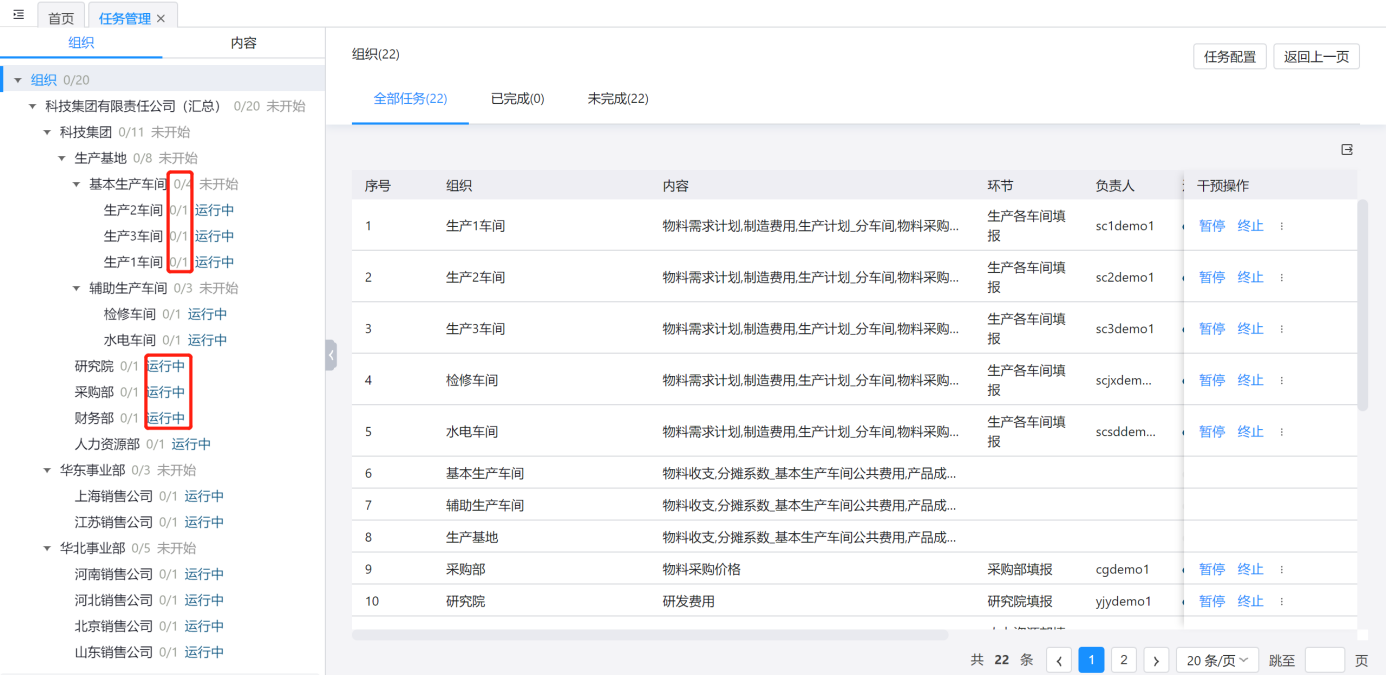
Task: Click the 任务配置 button
Action: click(x=1229, y=57)
